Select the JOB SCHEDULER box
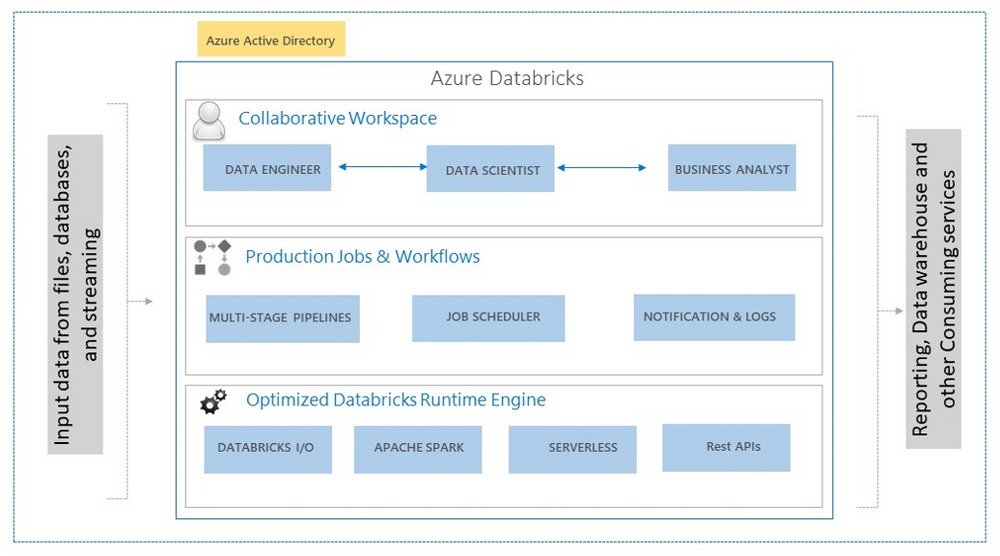 tap(489, 318)
